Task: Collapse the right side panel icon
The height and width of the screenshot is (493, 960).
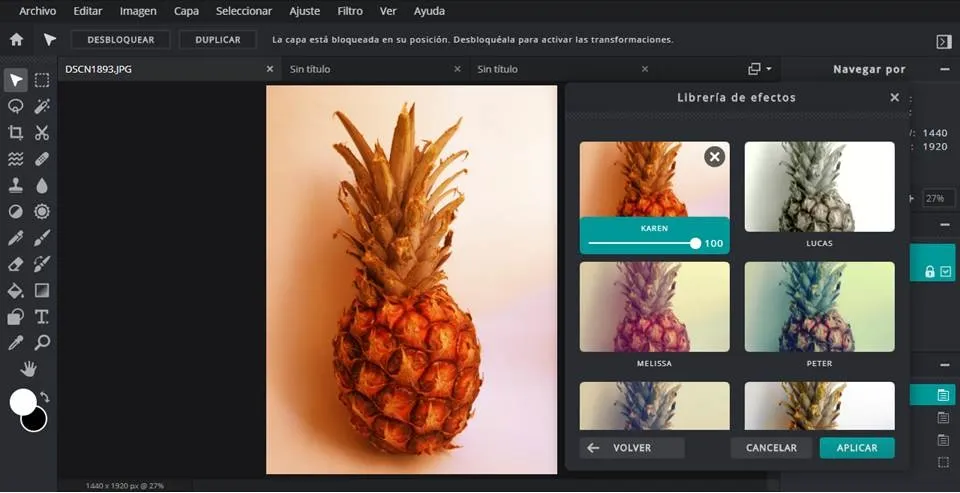Action: click(943, 41)
